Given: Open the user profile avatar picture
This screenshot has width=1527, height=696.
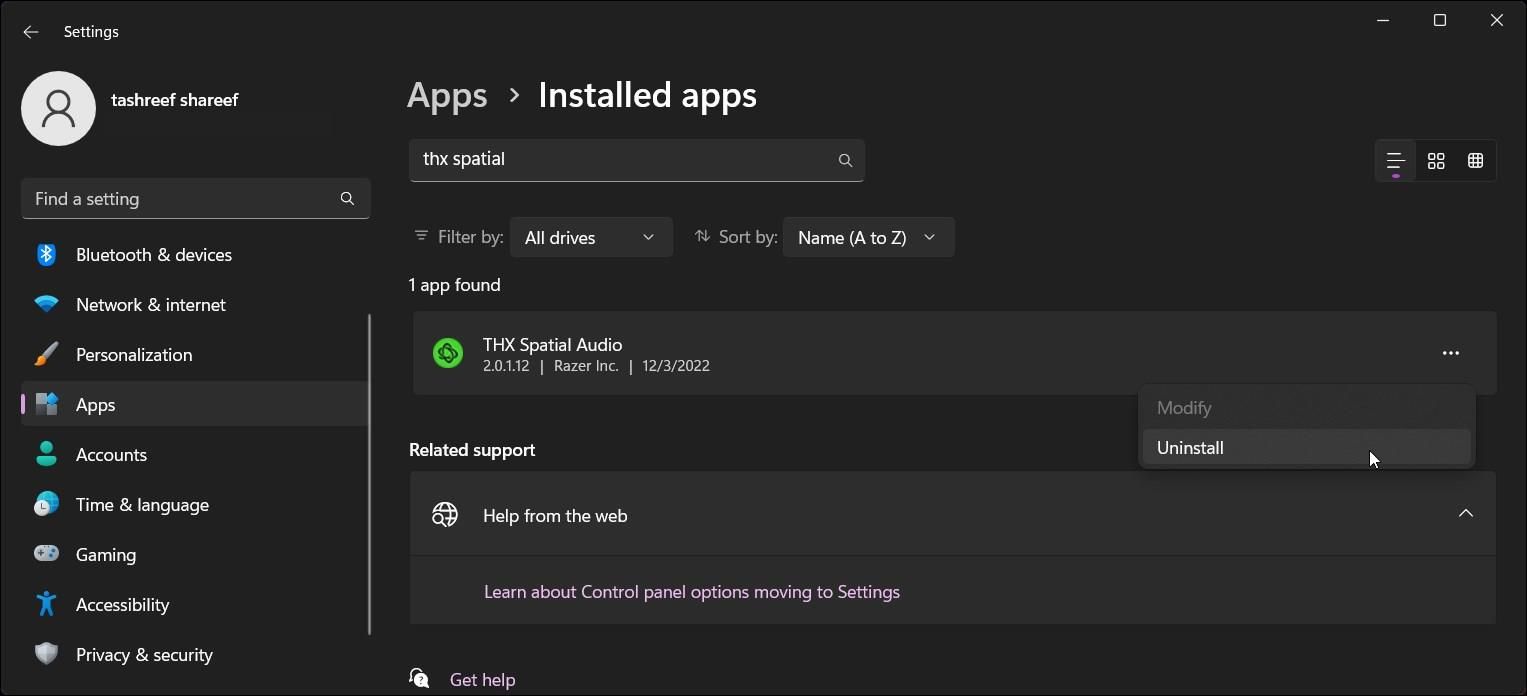Looking at the screenshot, I should pyautogui.click(x=58, y=108).
